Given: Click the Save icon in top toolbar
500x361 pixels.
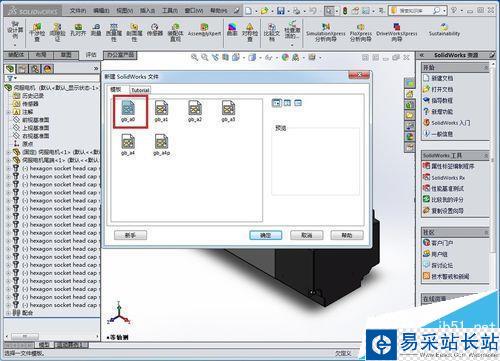Looking at the screenshot, I should point(281,11).
